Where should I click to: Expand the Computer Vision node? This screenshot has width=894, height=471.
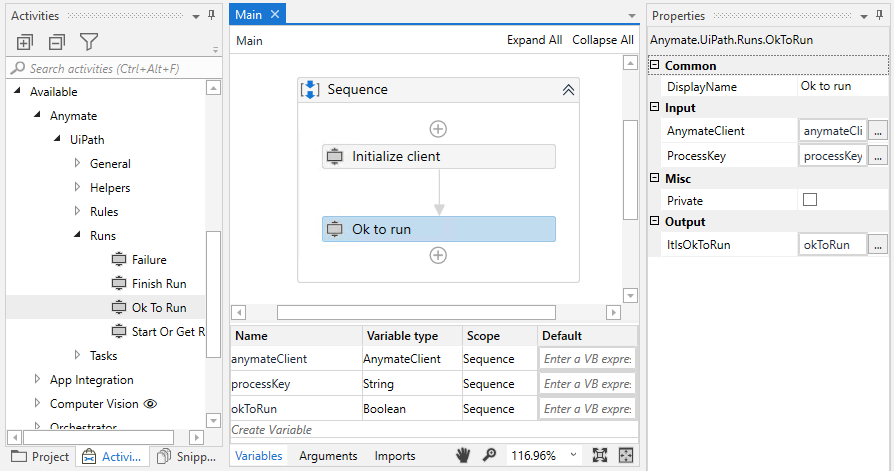pyautogui.click(x=38, y=403)
